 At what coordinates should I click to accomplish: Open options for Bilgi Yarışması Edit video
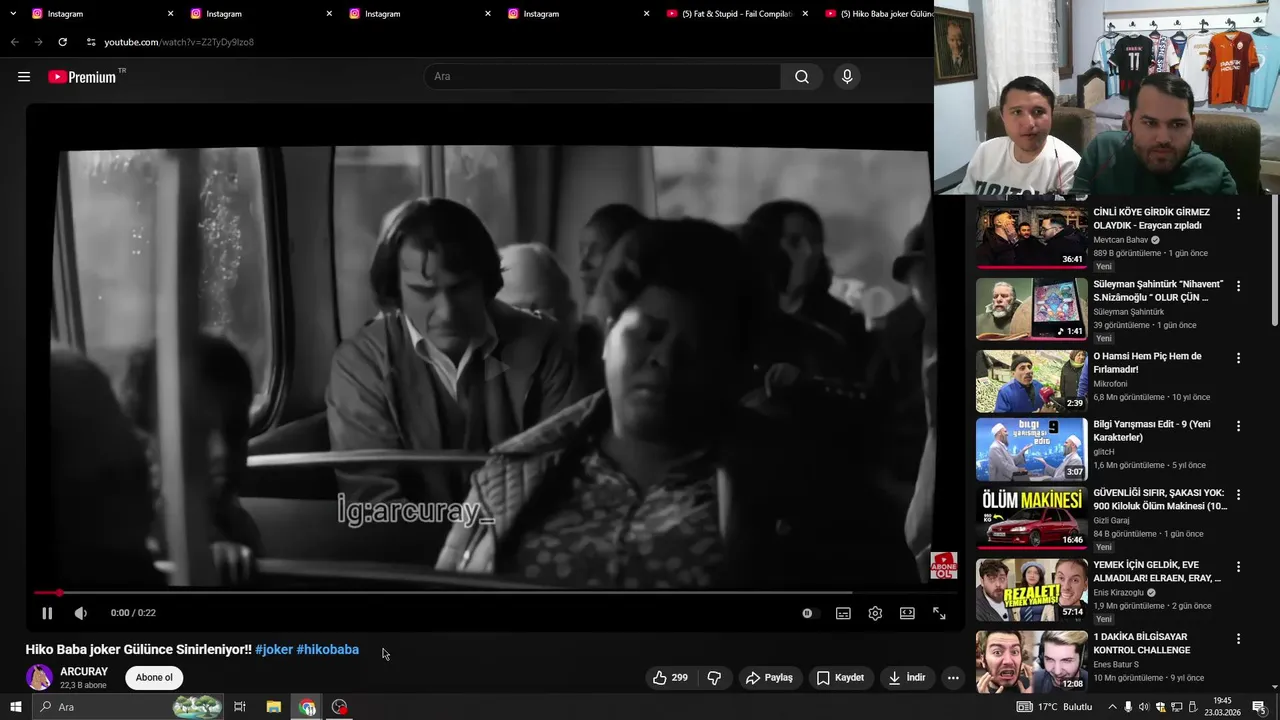coord(1238,426)
